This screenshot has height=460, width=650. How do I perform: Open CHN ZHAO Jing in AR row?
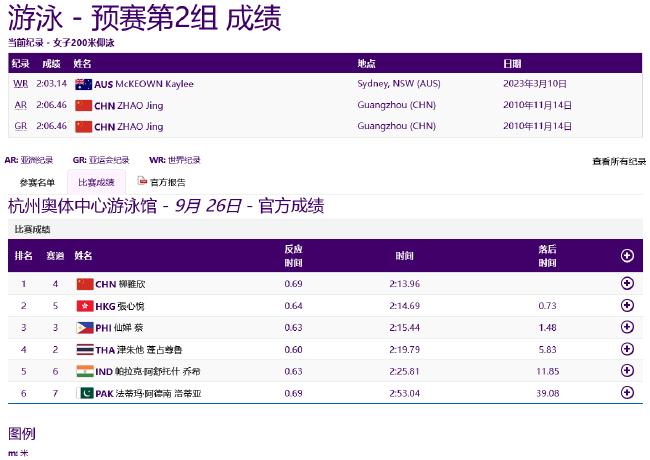click(x=129, y=106)
